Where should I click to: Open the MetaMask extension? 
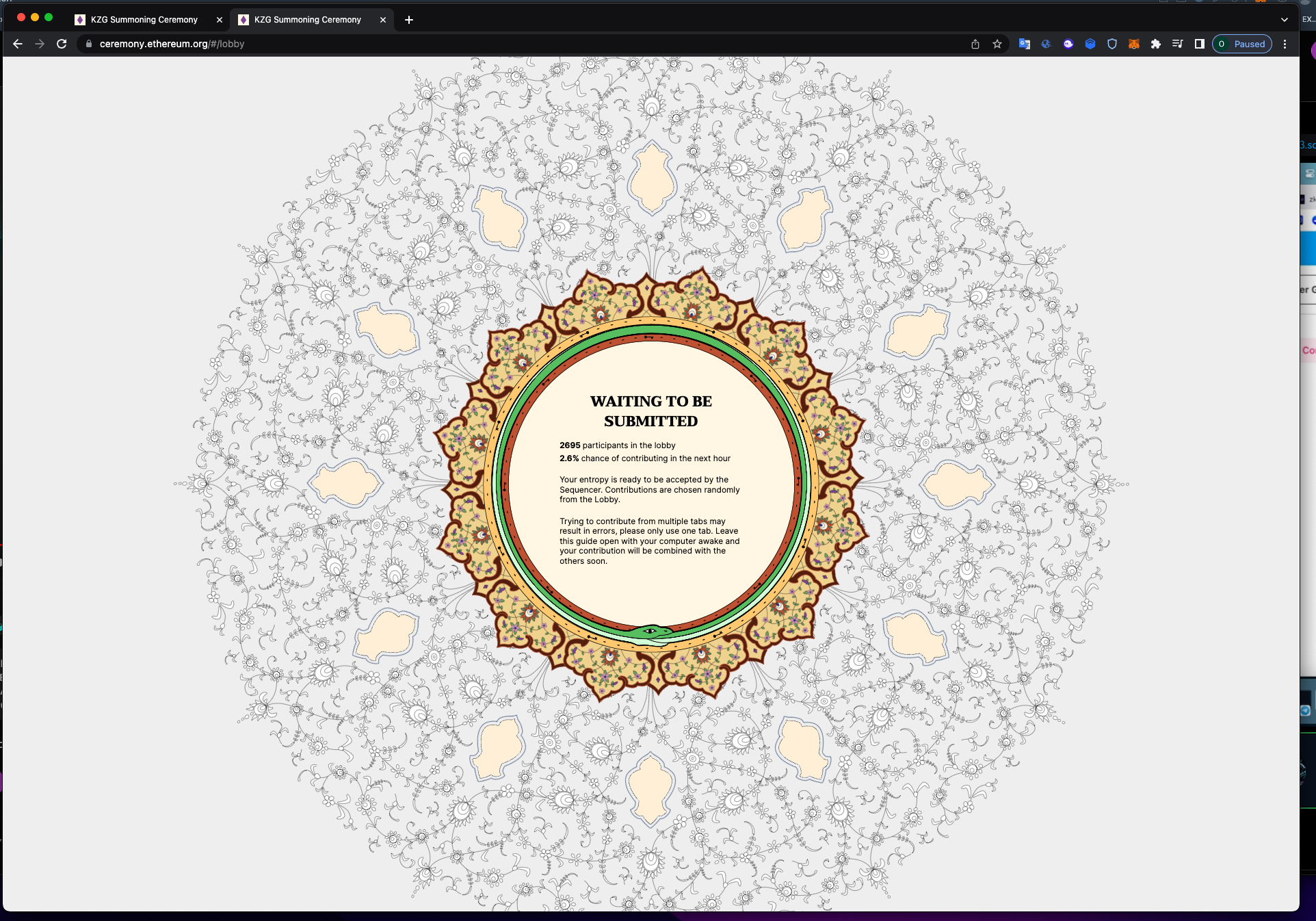click(1134, 44)
